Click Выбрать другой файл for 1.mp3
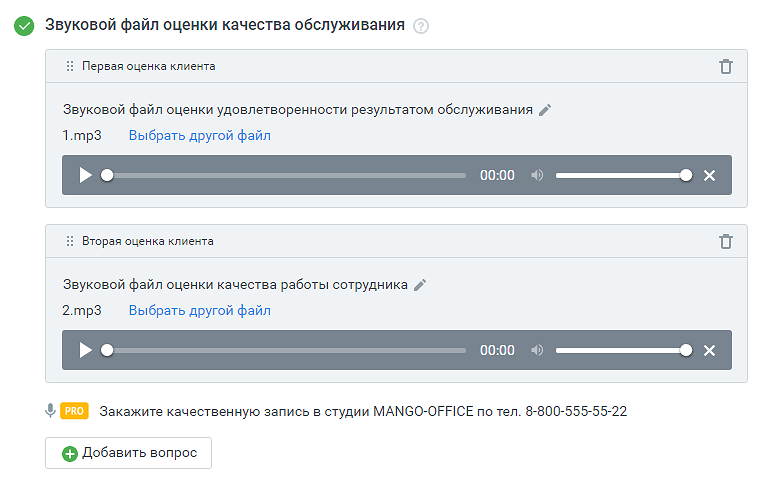 (x=199, y=135)
